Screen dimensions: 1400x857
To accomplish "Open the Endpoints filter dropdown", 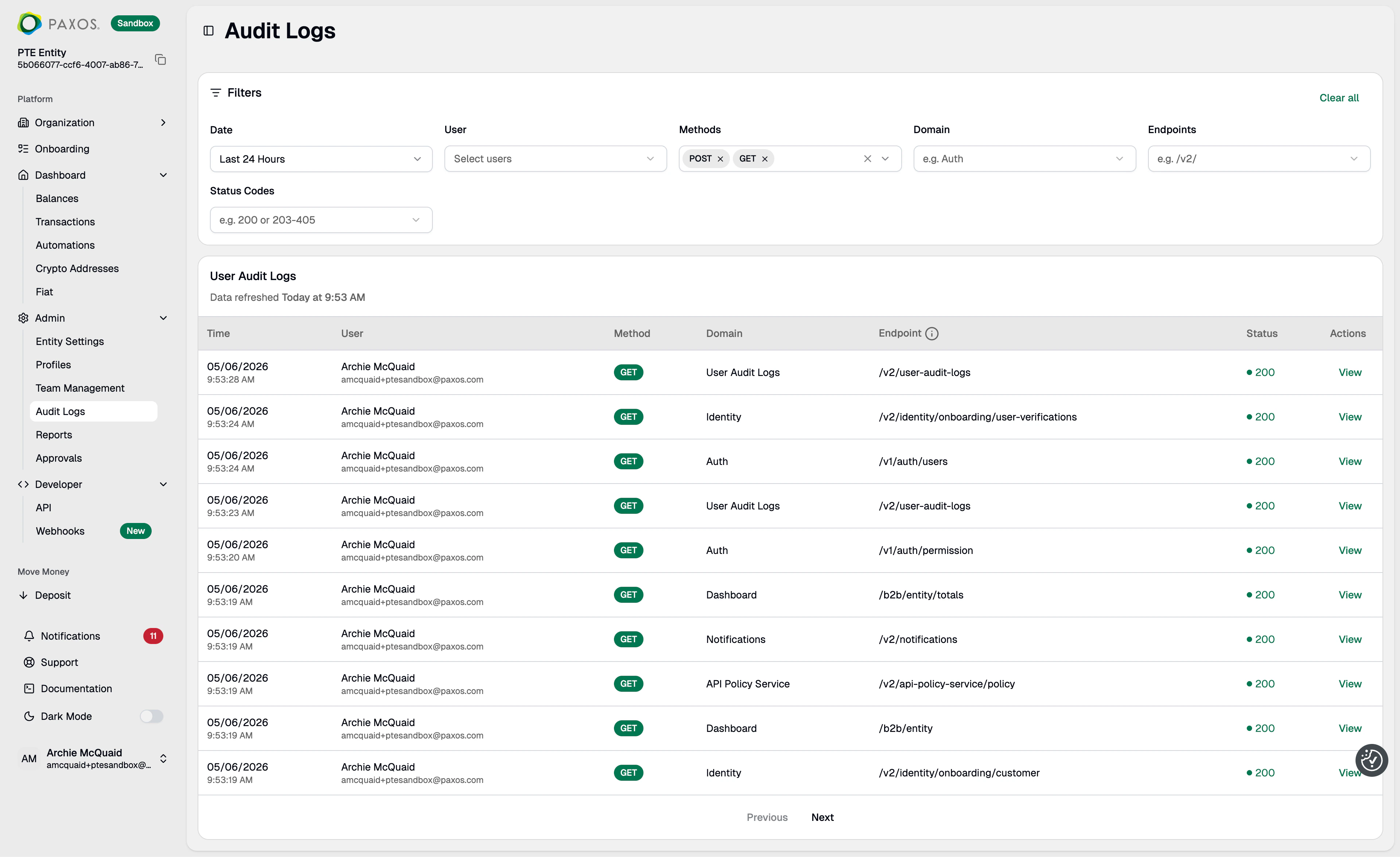I will pyautogui.click(x=1259, y=159).
